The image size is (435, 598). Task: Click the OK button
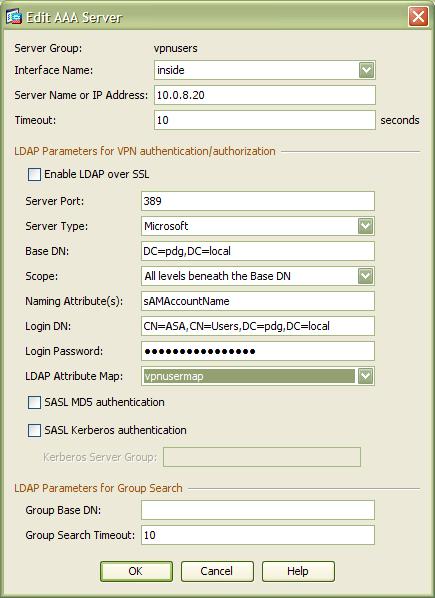pyautogui.click(x=136, y=571)
